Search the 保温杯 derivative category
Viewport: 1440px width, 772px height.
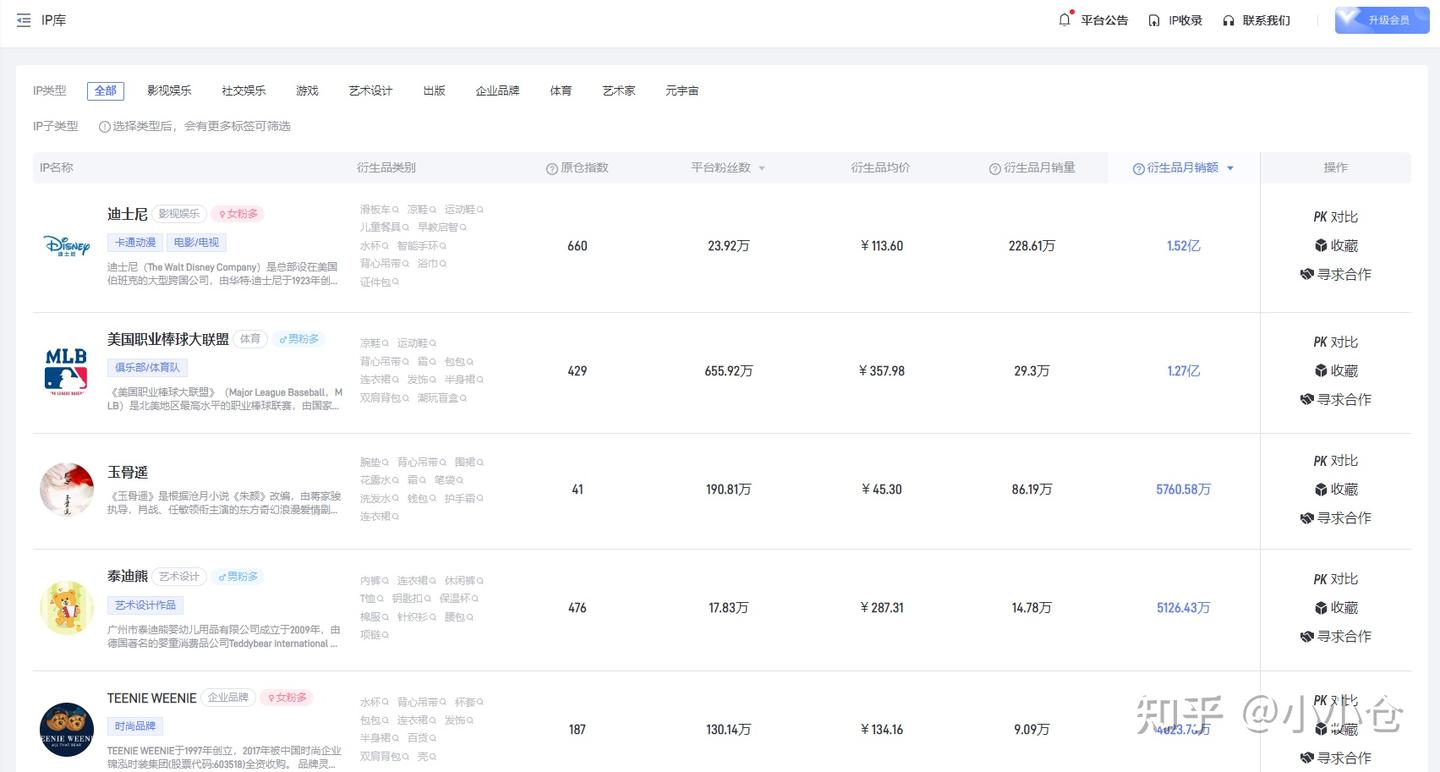pyautogui.click(x=461, y=599)
